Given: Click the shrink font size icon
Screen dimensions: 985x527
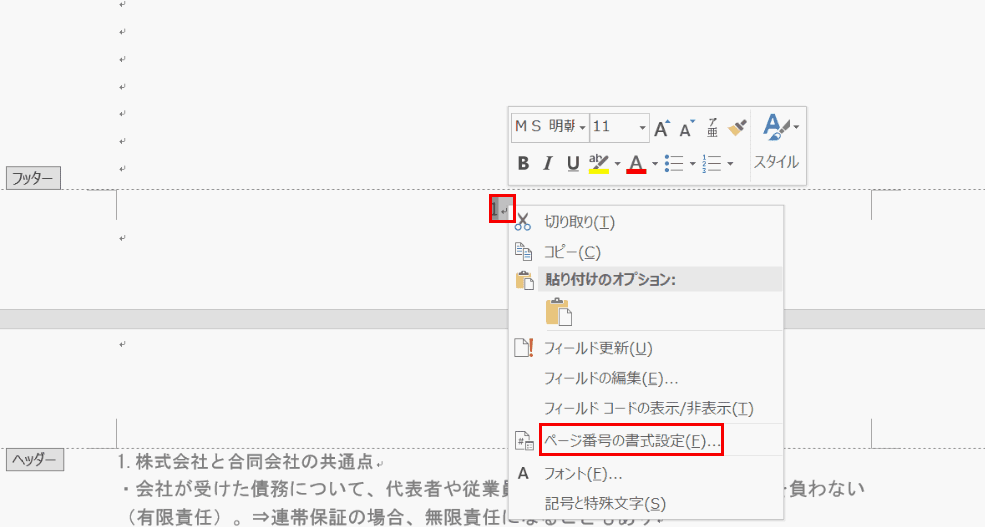Looking at the screenshot, I should pos(687,127).
